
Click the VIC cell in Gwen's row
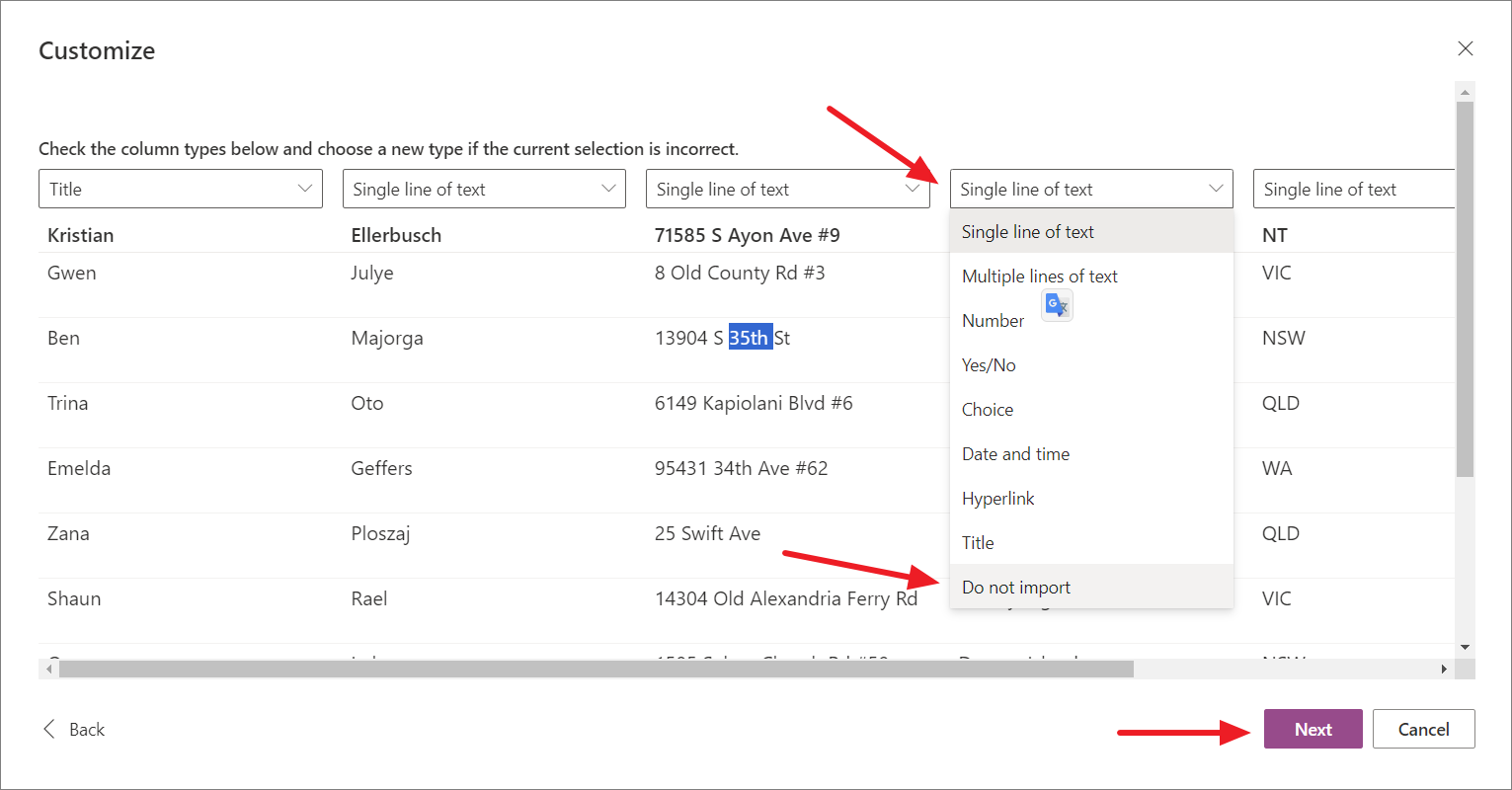click(x=1277, y=273)
